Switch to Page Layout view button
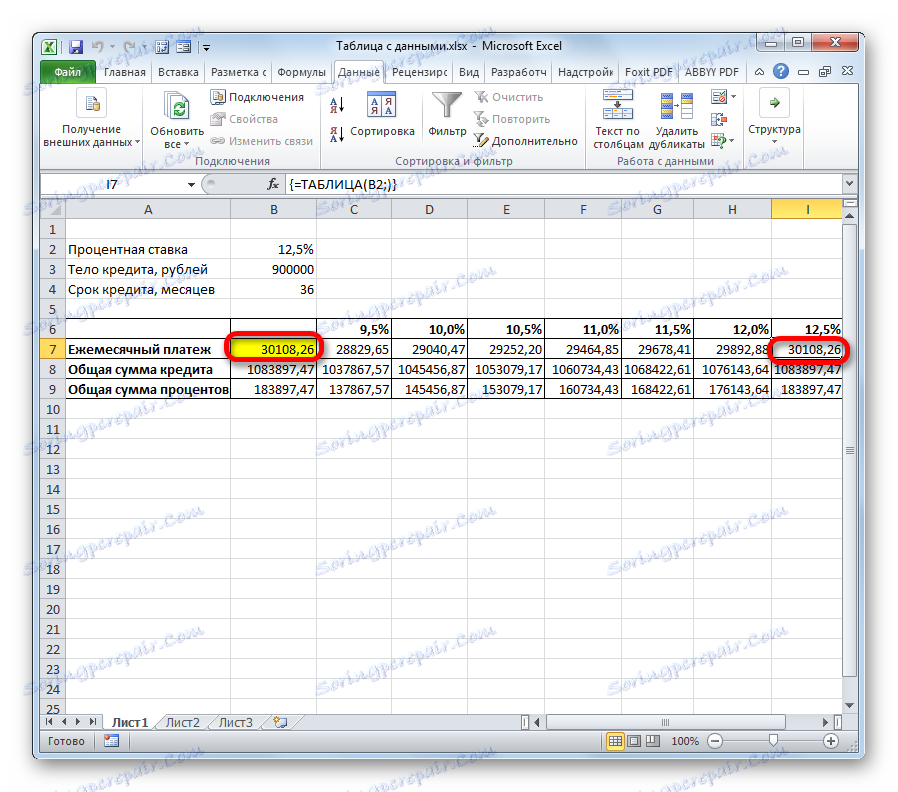This screenshot has width=898, height=792. coord(634,741)
